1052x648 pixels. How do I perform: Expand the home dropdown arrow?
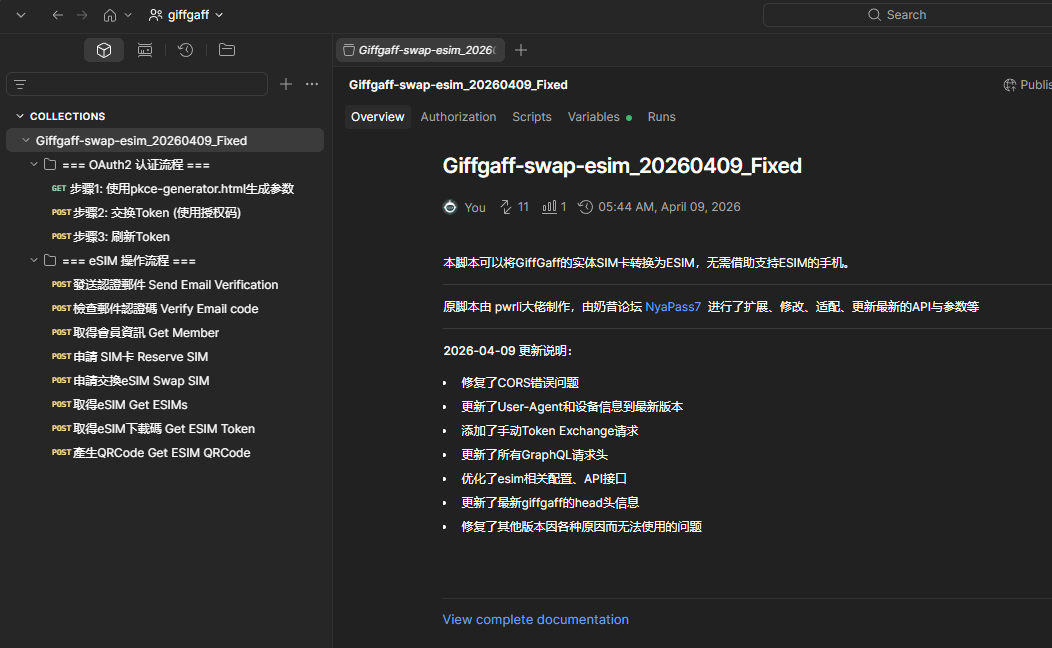[128, 15]
